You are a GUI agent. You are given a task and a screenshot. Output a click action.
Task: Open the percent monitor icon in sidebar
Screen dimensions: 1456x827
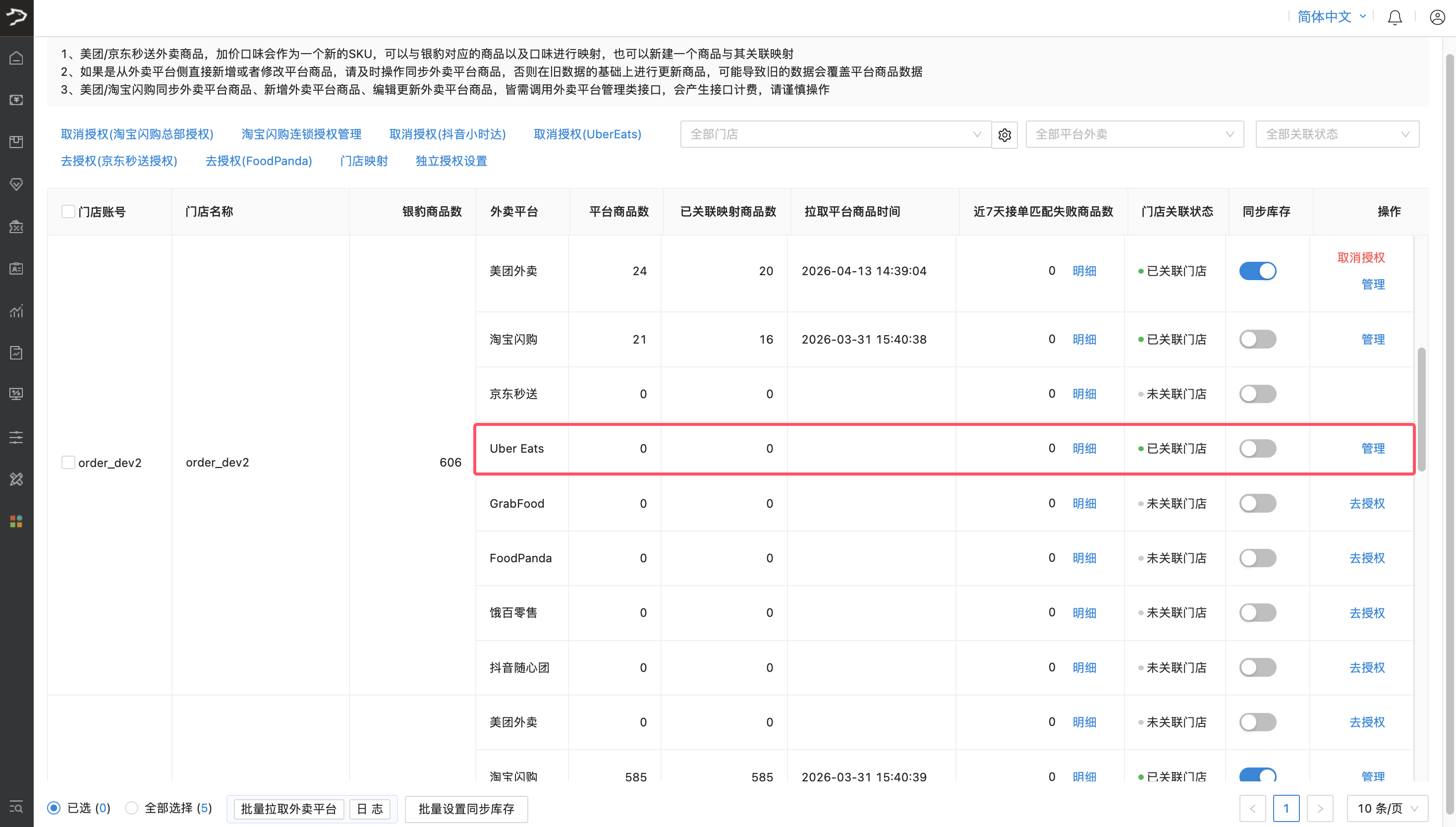click(x=16, y=394)
